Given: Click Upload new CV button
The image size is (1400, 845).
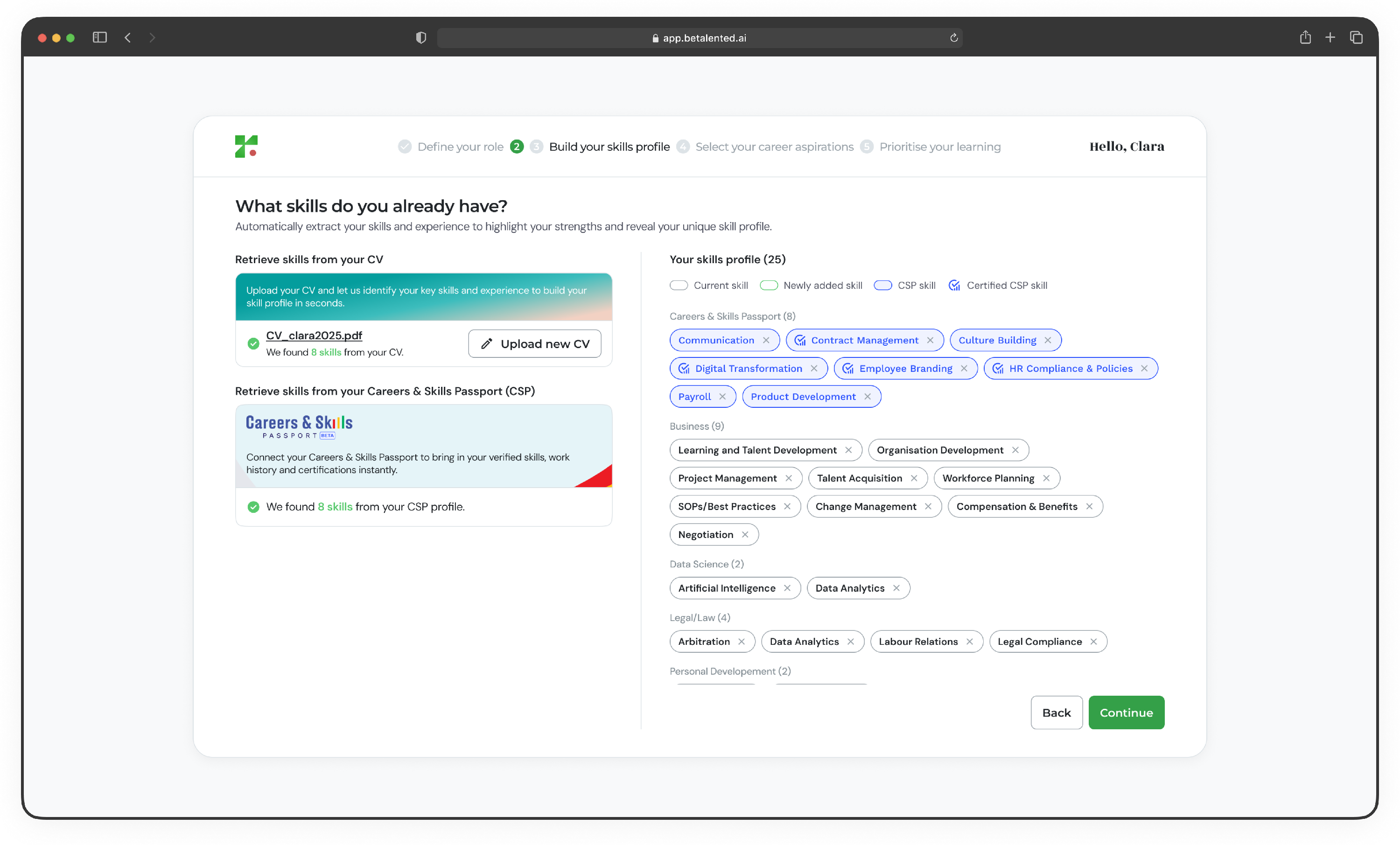Looking at the screenshot, I should 535,343.
